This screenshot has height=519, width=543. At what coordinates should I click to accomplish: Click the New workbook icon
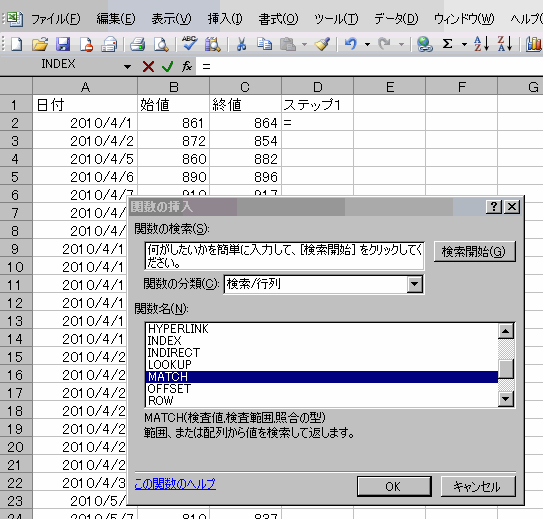click(16, 44)
